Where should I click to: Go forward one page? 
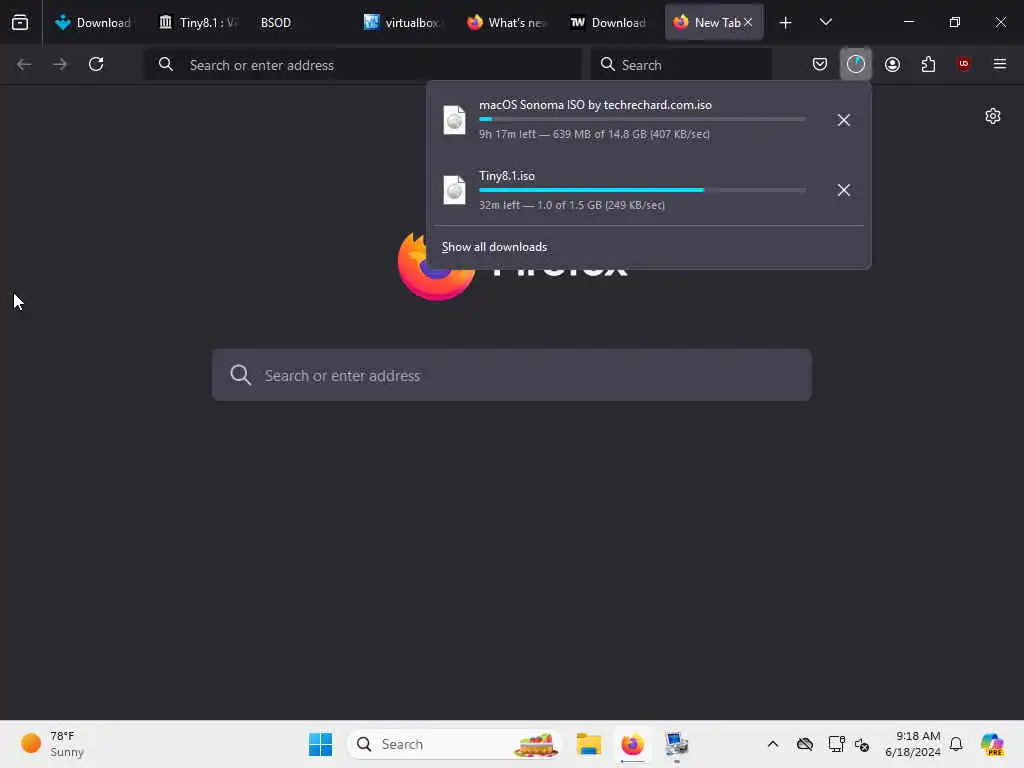pyautogui.click(x=60, y=64)
